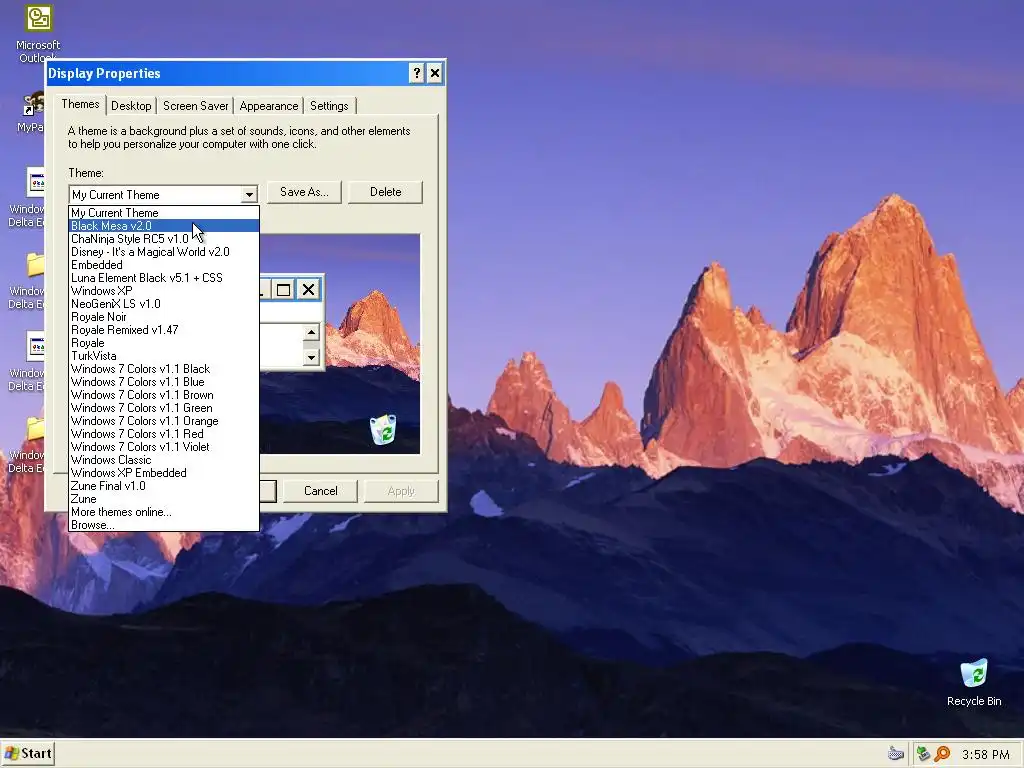Open the Appearance tab
Screen dimensions: 1024x768
[268, 106]
